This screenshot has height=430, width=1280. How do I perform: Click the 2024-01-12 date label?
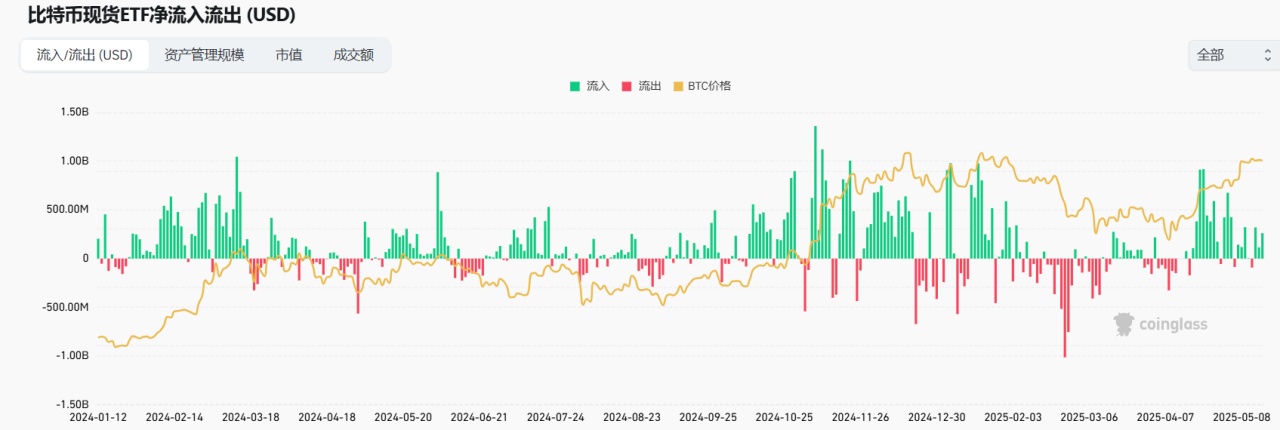[x=98, y=417]
